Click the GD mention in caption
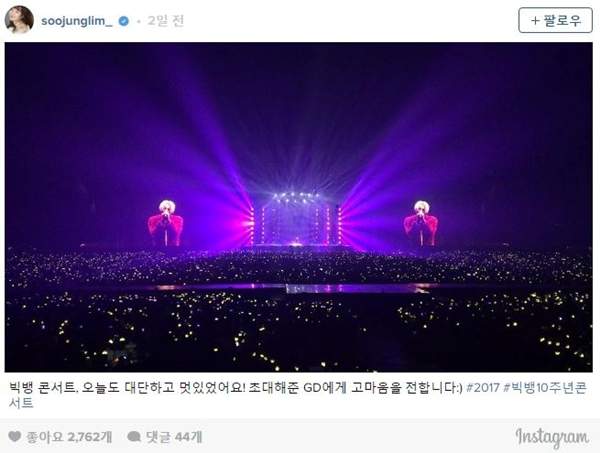Screen dimensions: 600x453 click(x=312, y=388)
